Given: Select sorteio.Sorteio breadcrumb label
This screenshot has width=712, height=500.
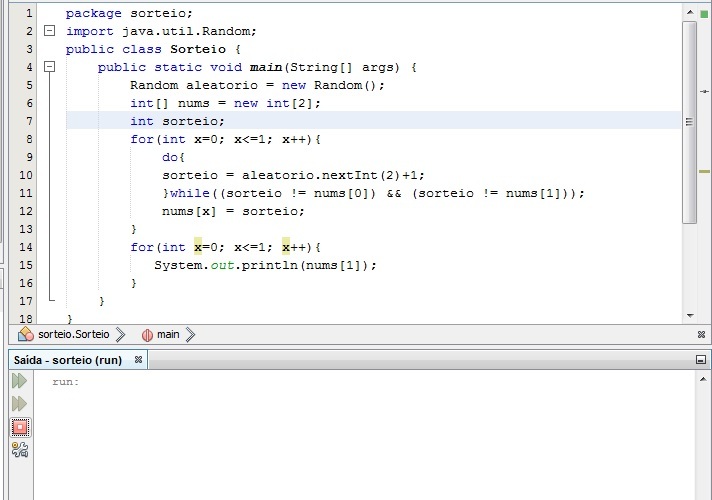Looking at the screenshot, I should (74, 334).
